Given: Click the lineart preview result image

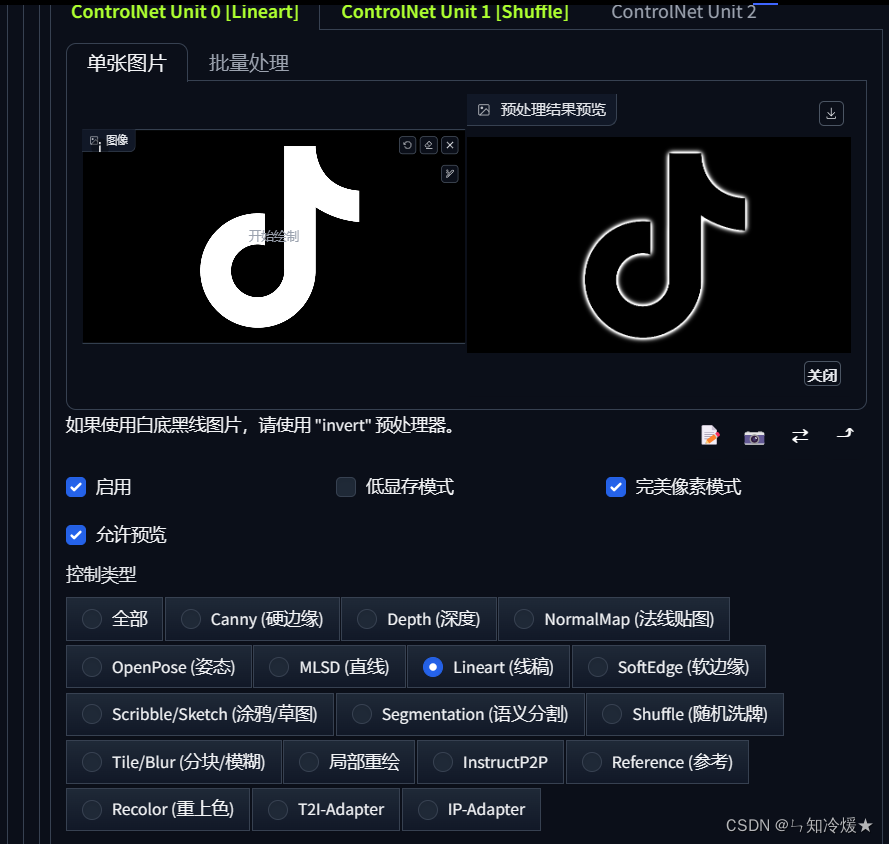Looking at the screenshot, I should point(659,245).
